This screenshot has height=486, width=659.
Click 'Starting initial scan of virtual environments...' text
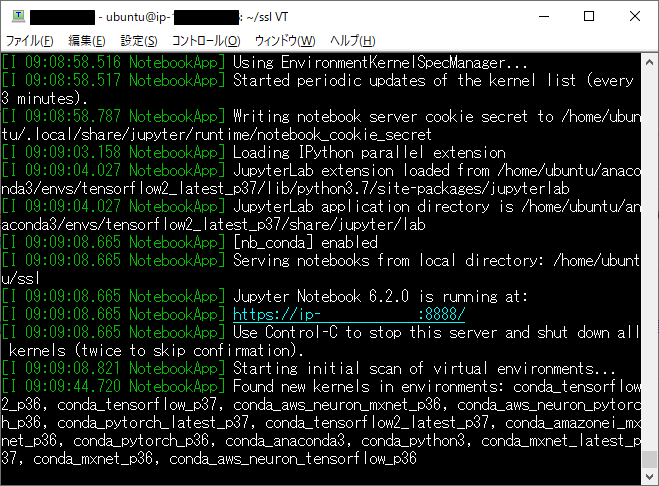coord(424,368)
